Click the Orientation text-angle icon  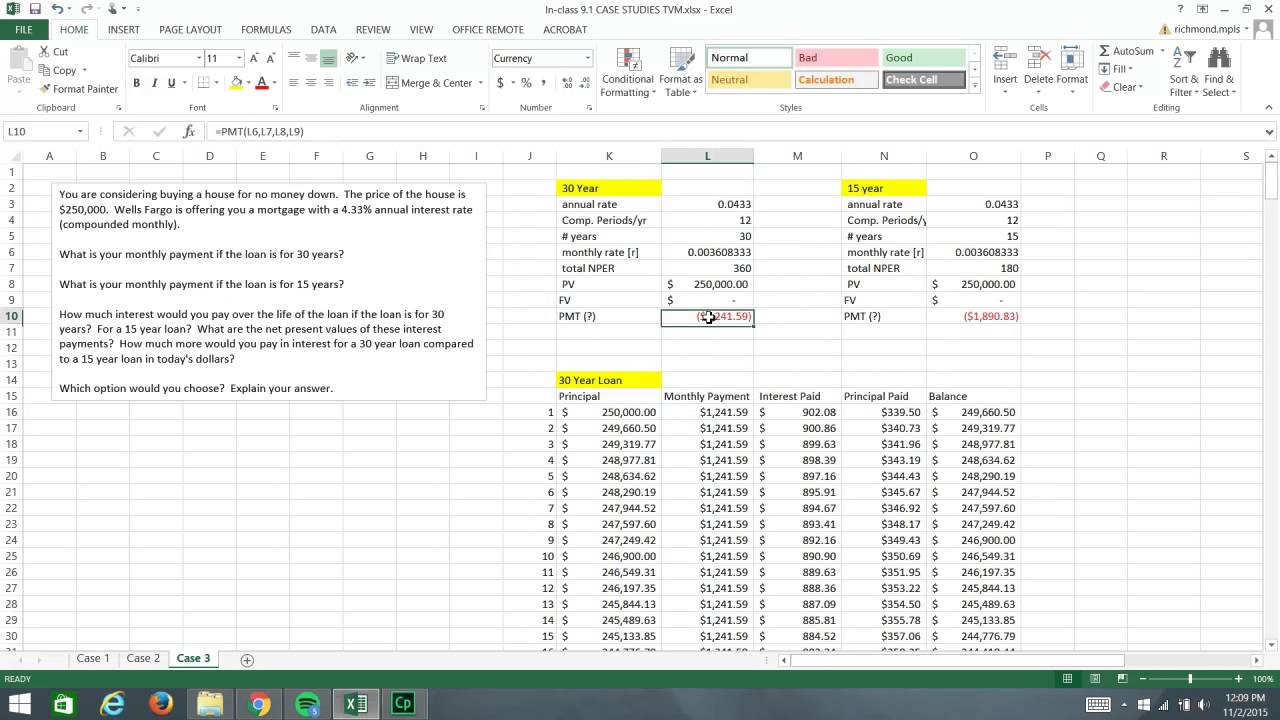pyautogui.click(x=352, y=58)
